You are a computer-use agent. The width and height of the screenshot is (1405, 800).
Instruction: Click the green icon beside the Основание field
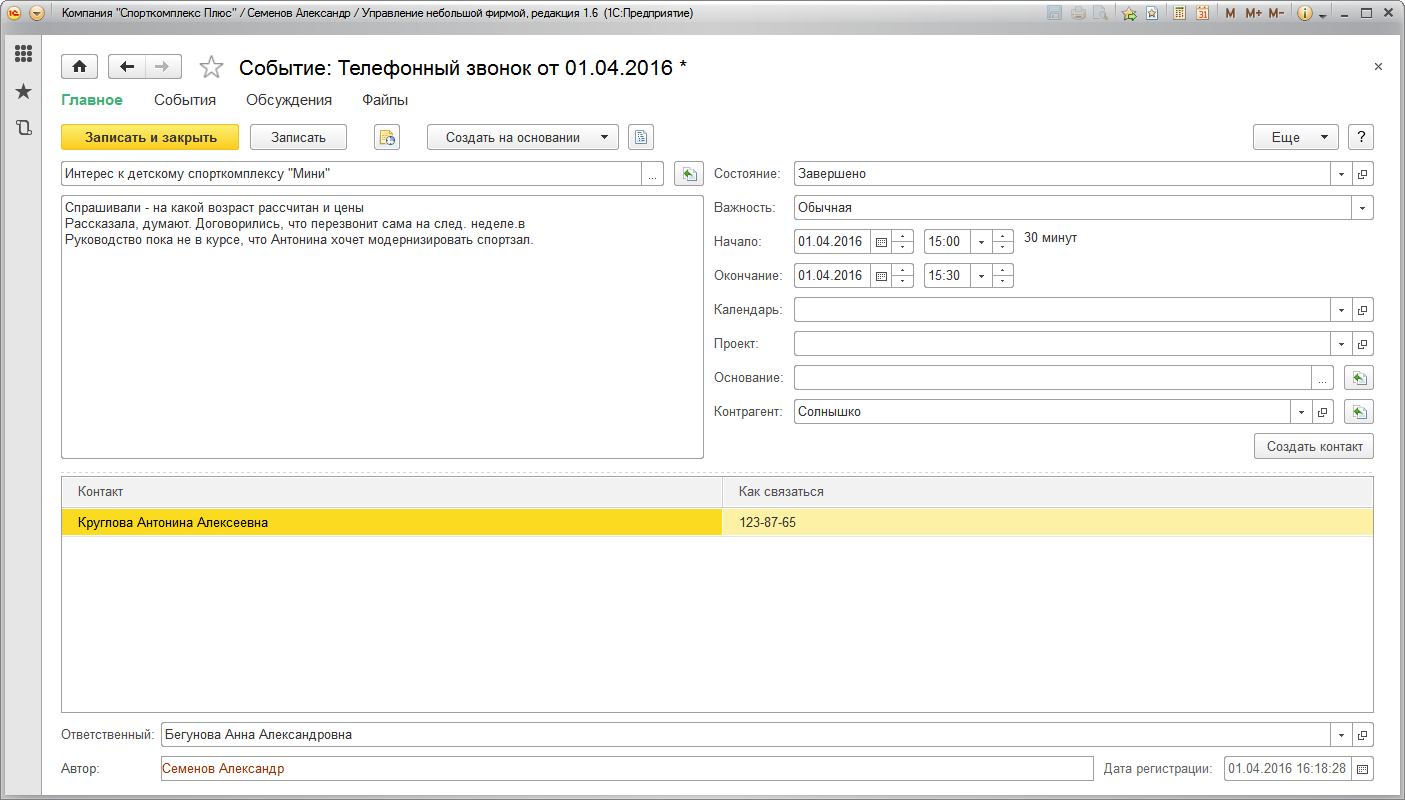(x=1359, y=378)
